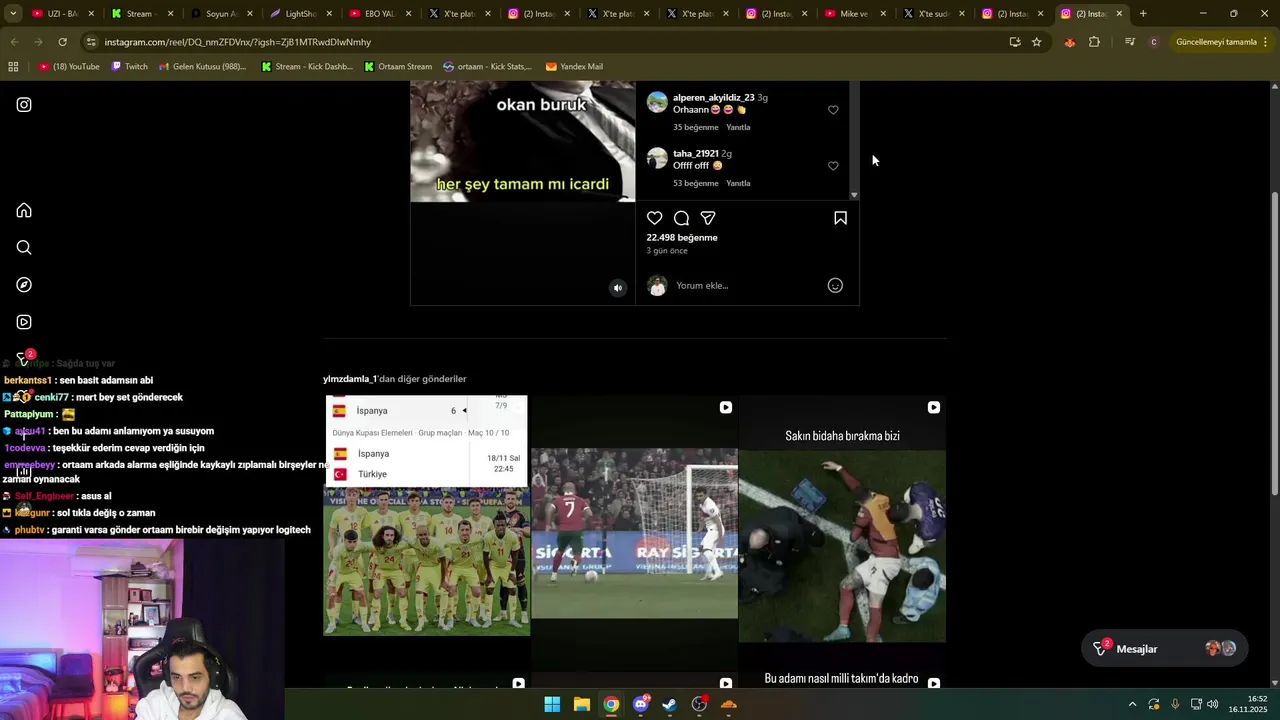Go back to the previous page
This screenshot has width=1280, height=720.
coord(14,42)
